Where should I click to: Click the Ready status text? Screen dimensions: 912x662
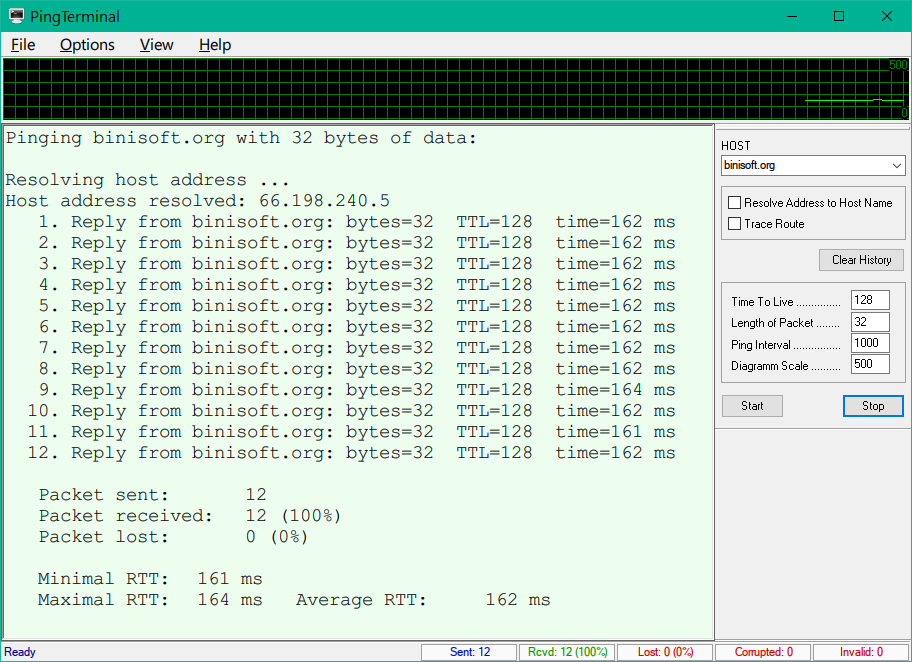(20, 652)
